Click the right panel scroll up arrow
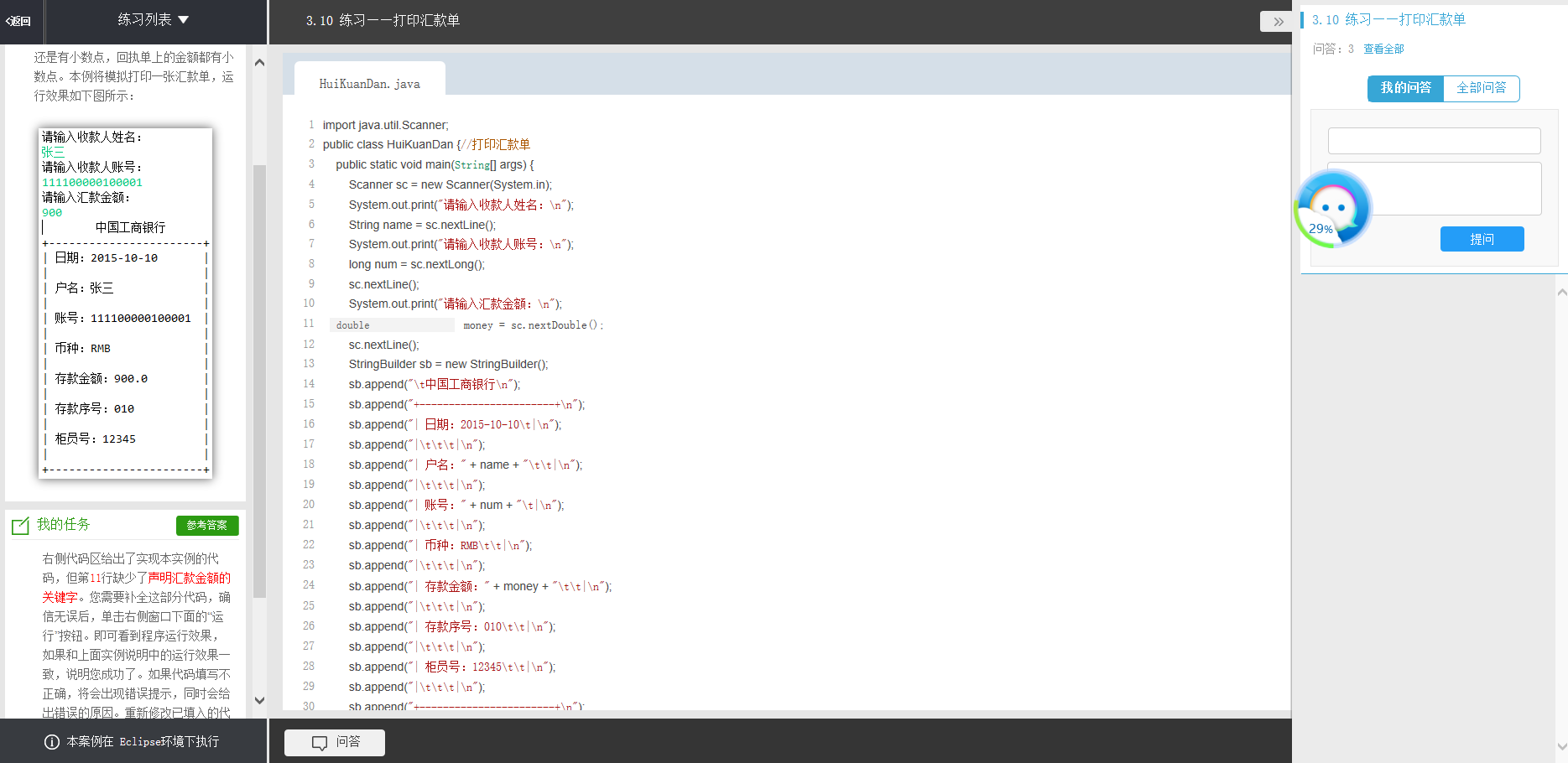 (1561, 293)
